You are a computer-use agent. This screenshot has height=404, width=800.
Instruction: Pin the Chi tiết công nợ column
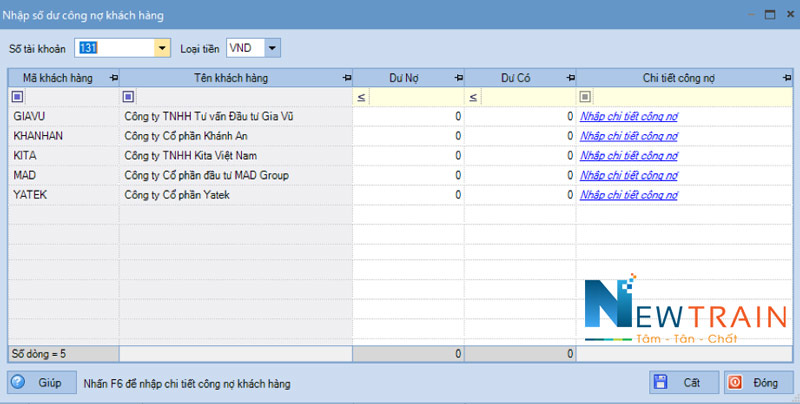pyautogui.click(x=787, y=78)
